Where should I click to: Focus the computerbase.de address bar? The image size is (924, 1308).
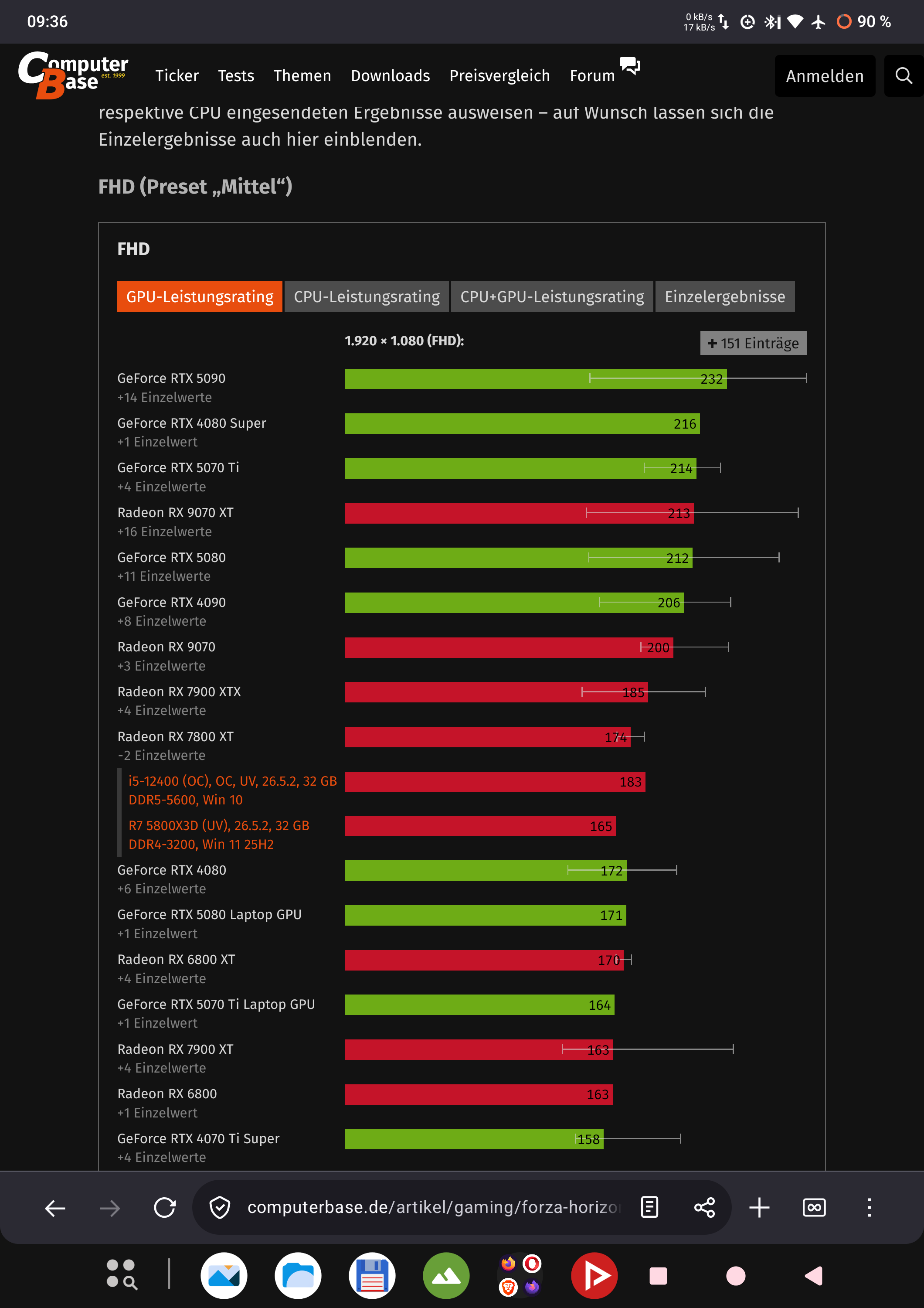[x=434, y=1207]
